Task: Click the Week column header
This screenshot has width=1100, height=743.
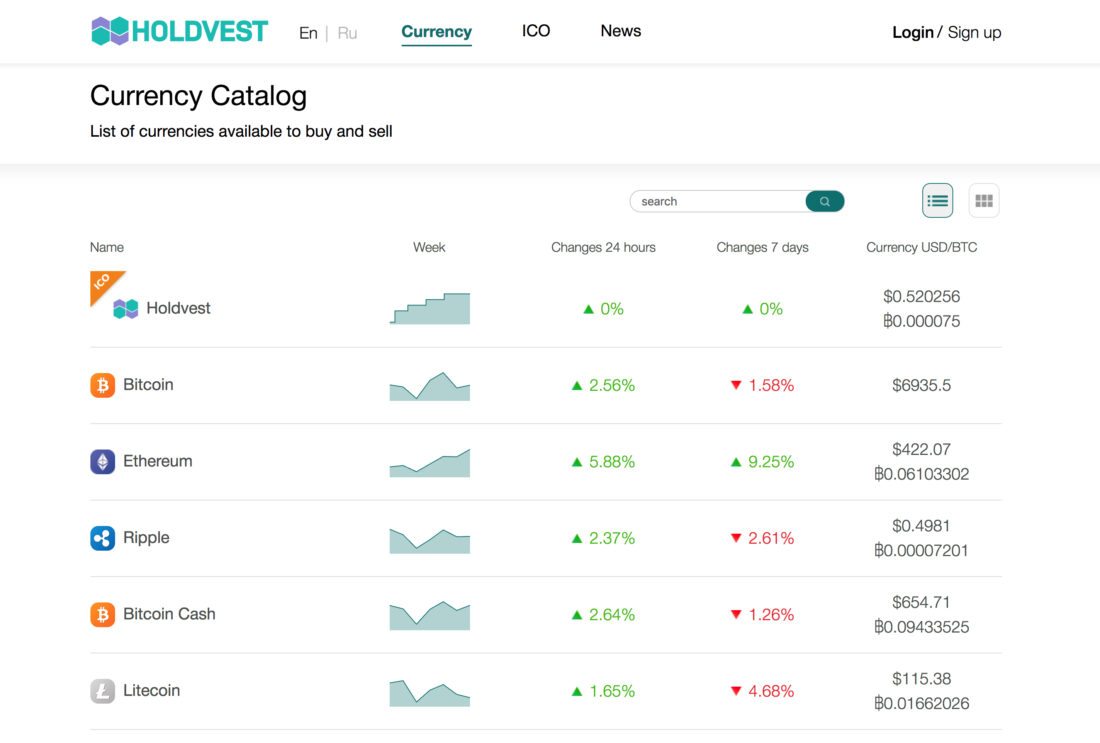Action: [x=429, y=247]
